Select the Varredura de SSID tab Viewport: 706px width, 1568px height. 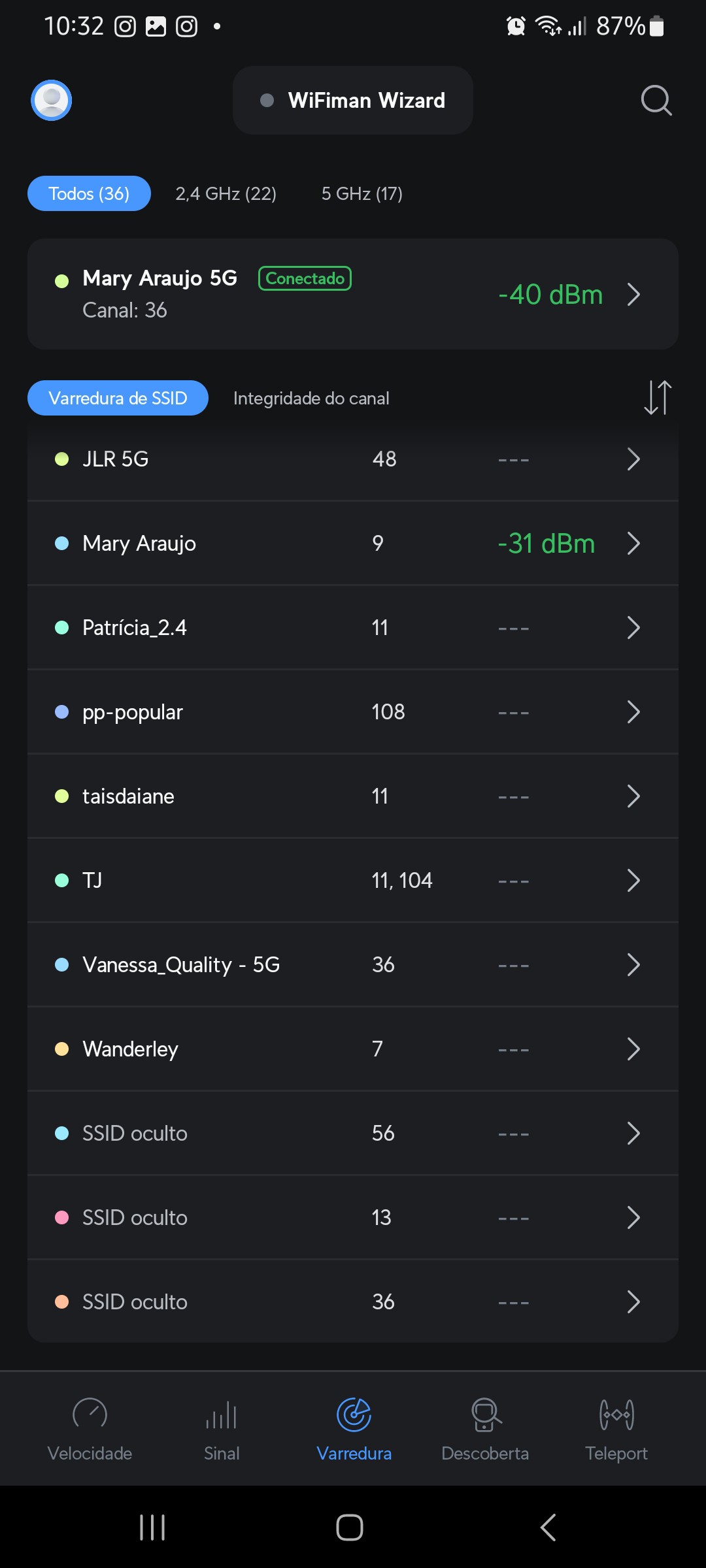(118, 399)
